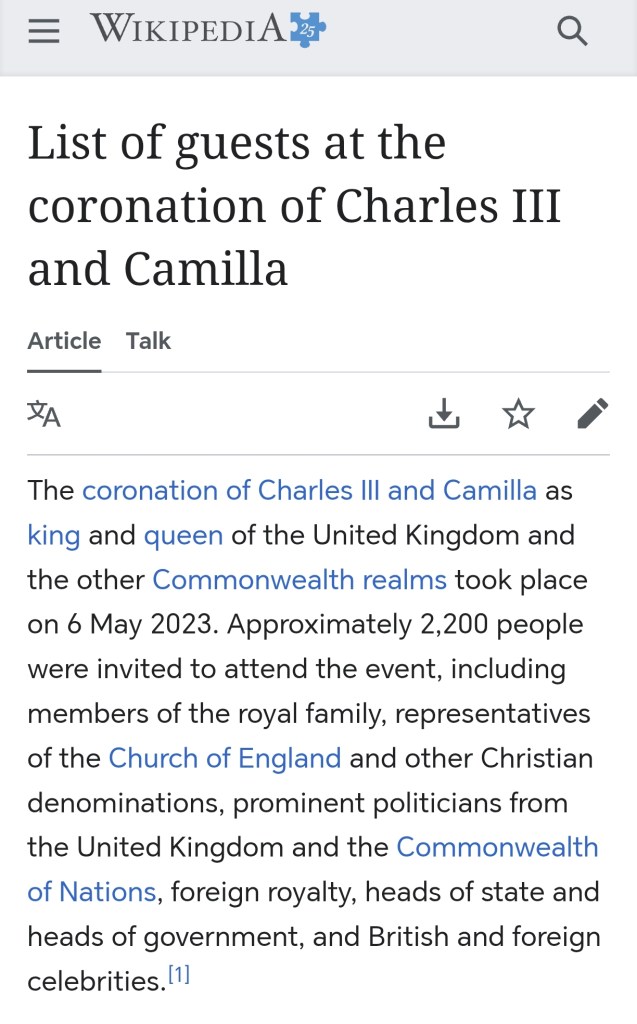
Task: Open the language selection icon
Action: (x=44, y=413)
